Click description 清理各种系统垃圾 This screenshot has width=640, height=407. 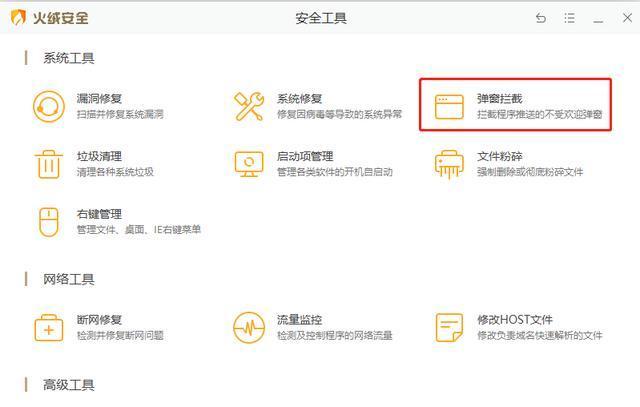click(115, 172)
